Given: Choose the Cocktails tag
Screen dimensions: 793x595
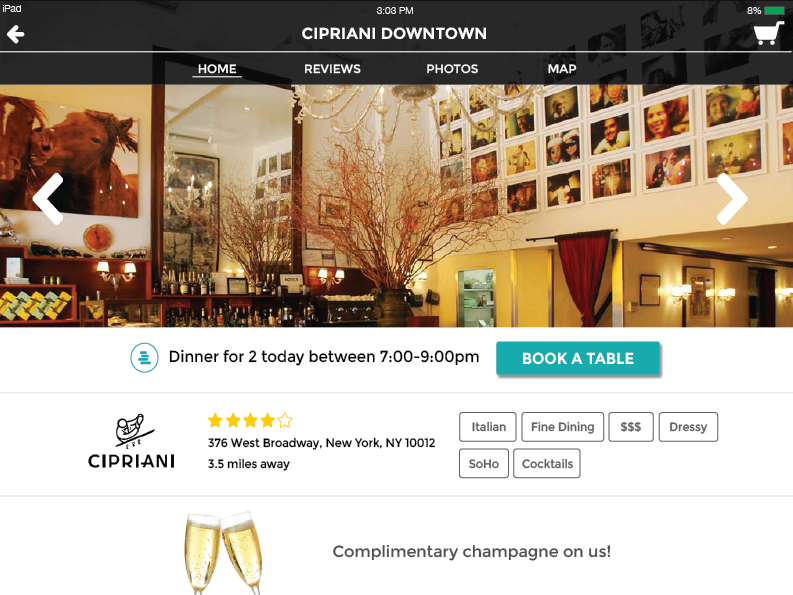Looking at the screenshot, I should pyautogui.click(x=547, y=463).
